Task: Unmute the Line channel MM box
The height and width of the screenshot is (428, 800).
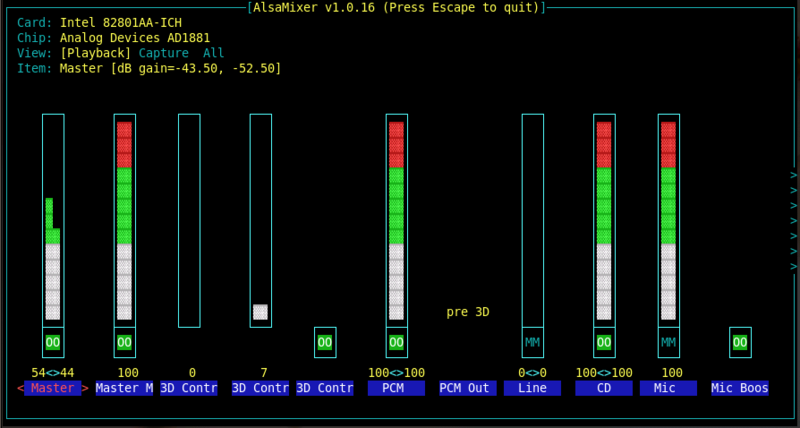Action: (x=532, y=342)
